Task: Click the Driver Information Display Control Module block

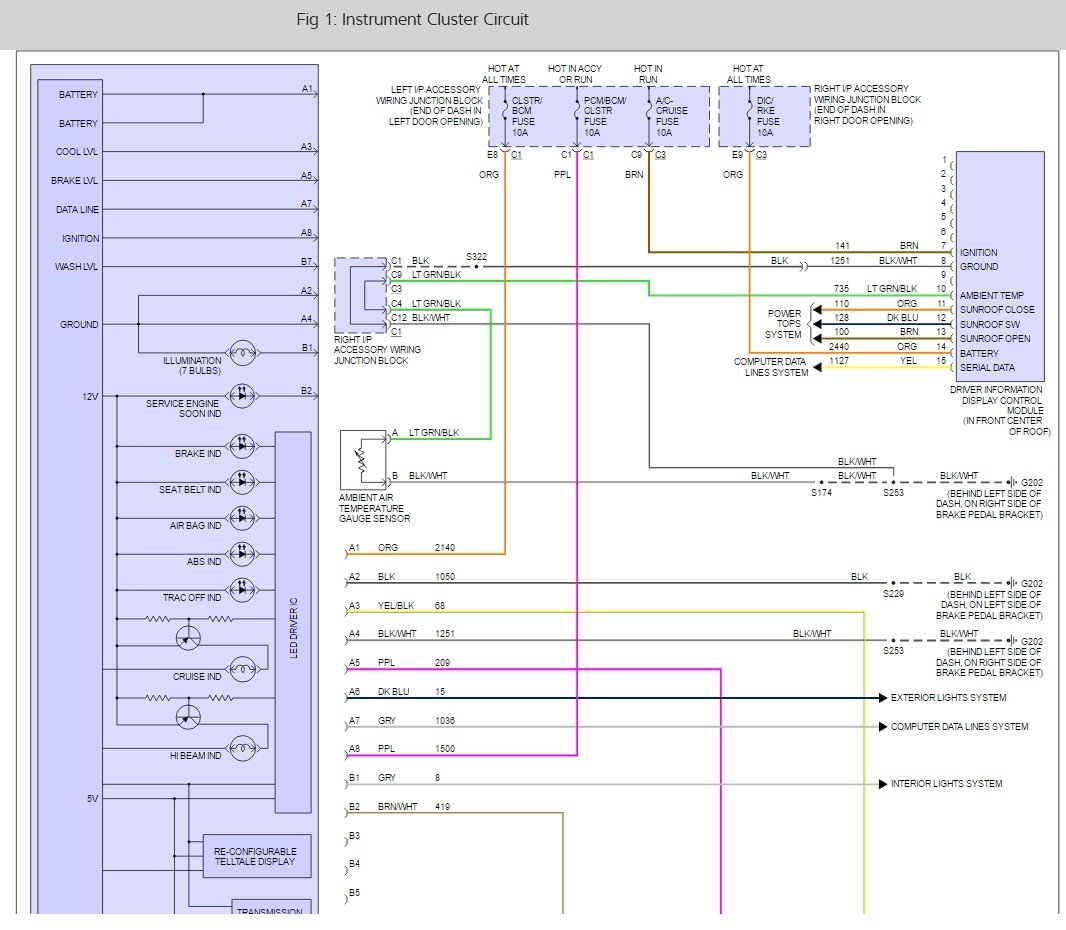Action: tap(1000, 265)
